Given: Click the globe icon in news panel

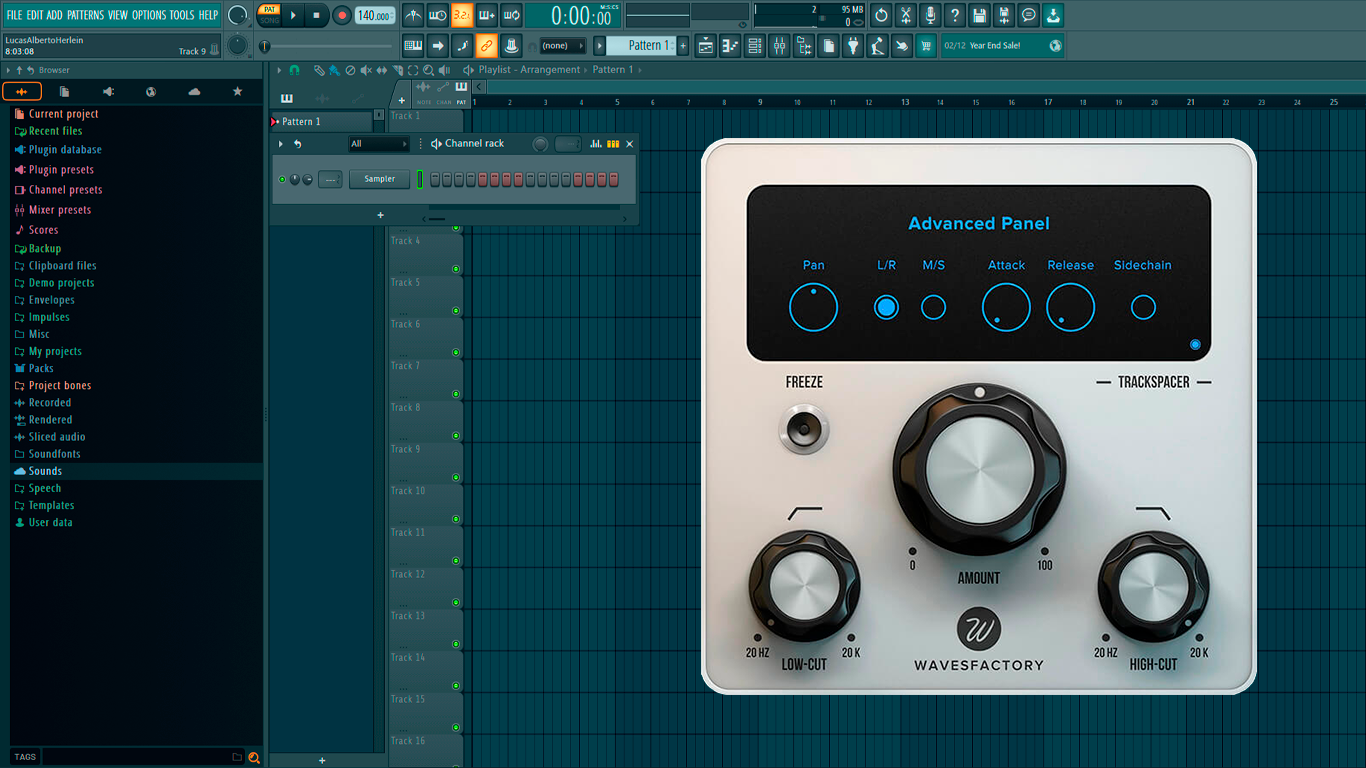Looking at the screenshot, I should 1055,46.
